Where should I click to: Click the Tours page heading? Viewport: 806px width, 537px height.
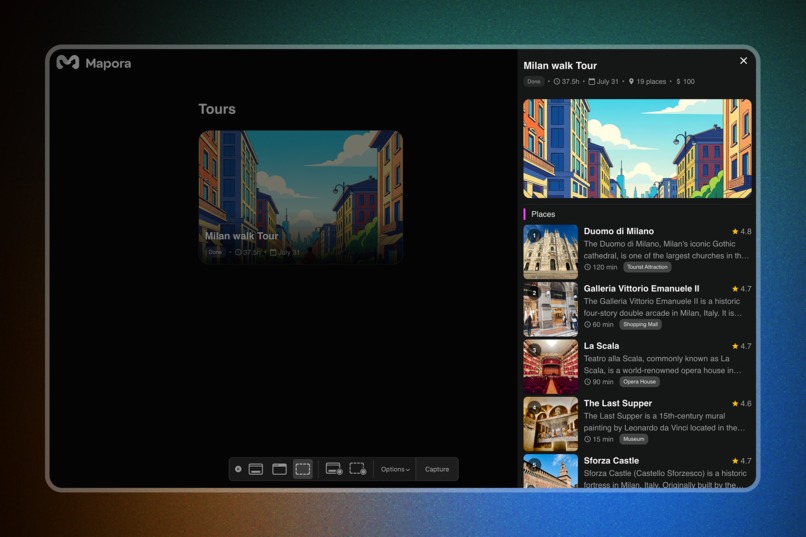(217, 109)
